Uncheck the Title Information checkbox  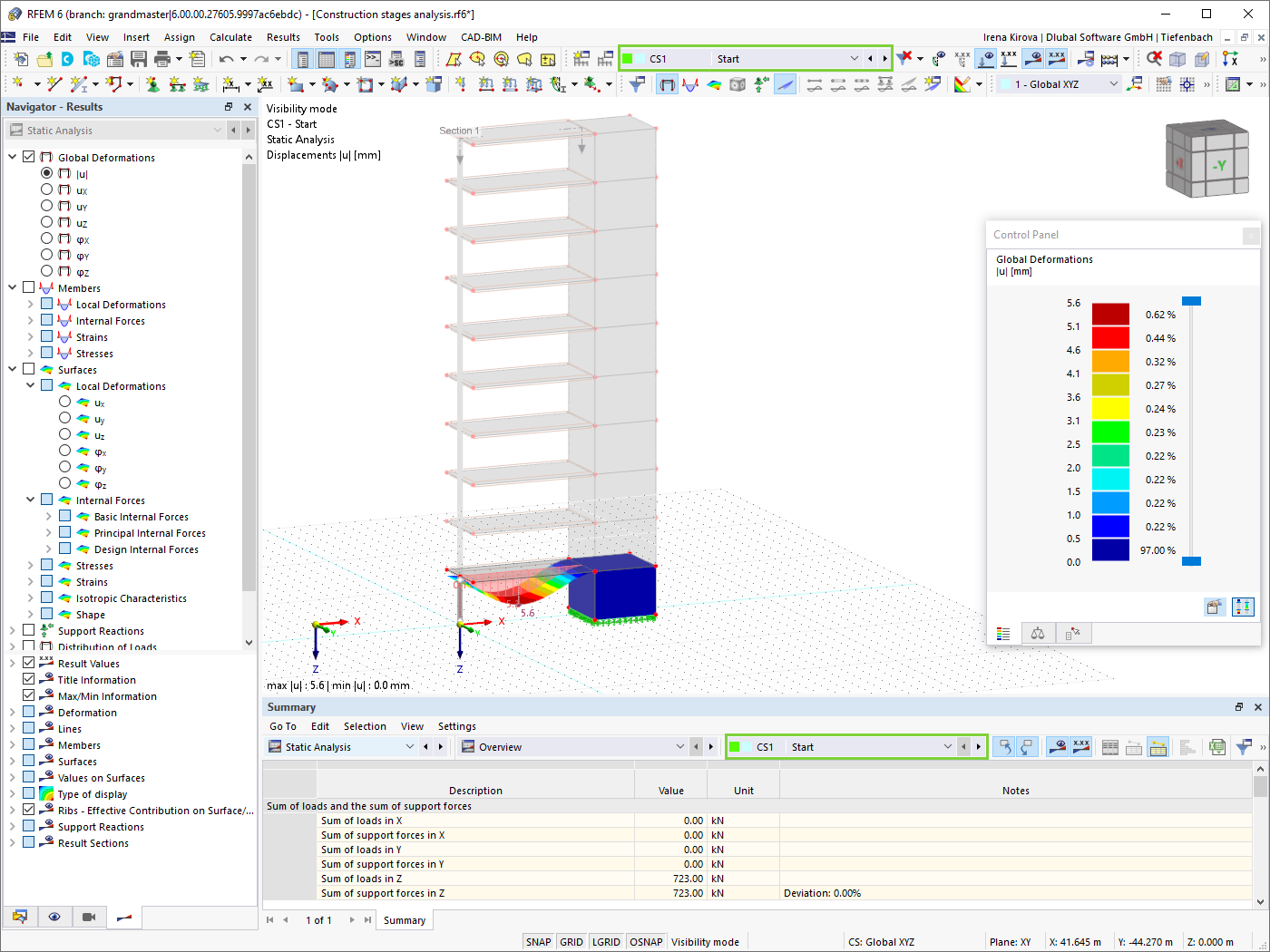[29, 679]
